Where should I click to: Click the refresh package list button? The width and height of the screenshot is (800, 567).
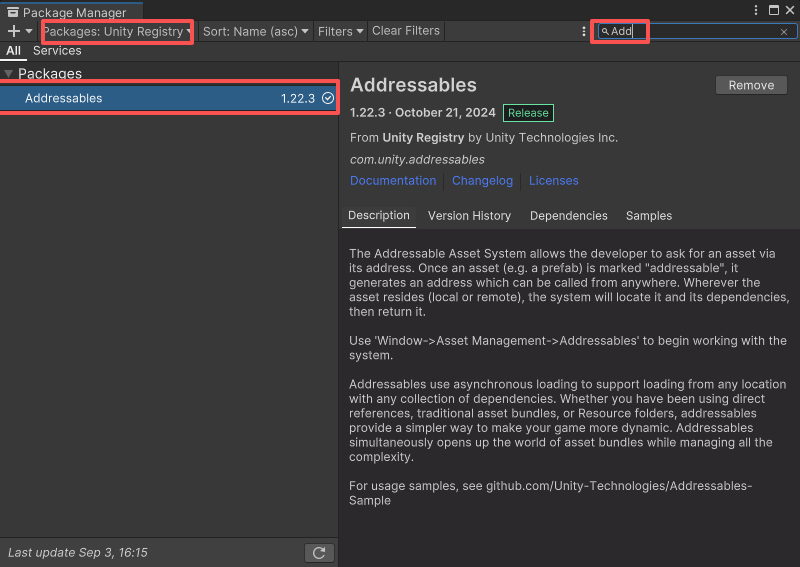click(x=319, y=553)
